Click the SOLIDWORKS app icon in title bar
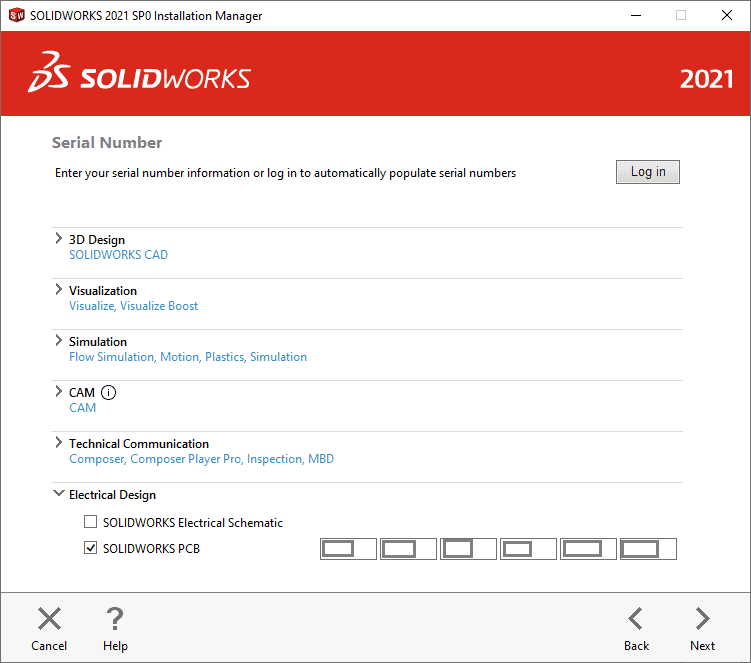 tap(16, 15)
